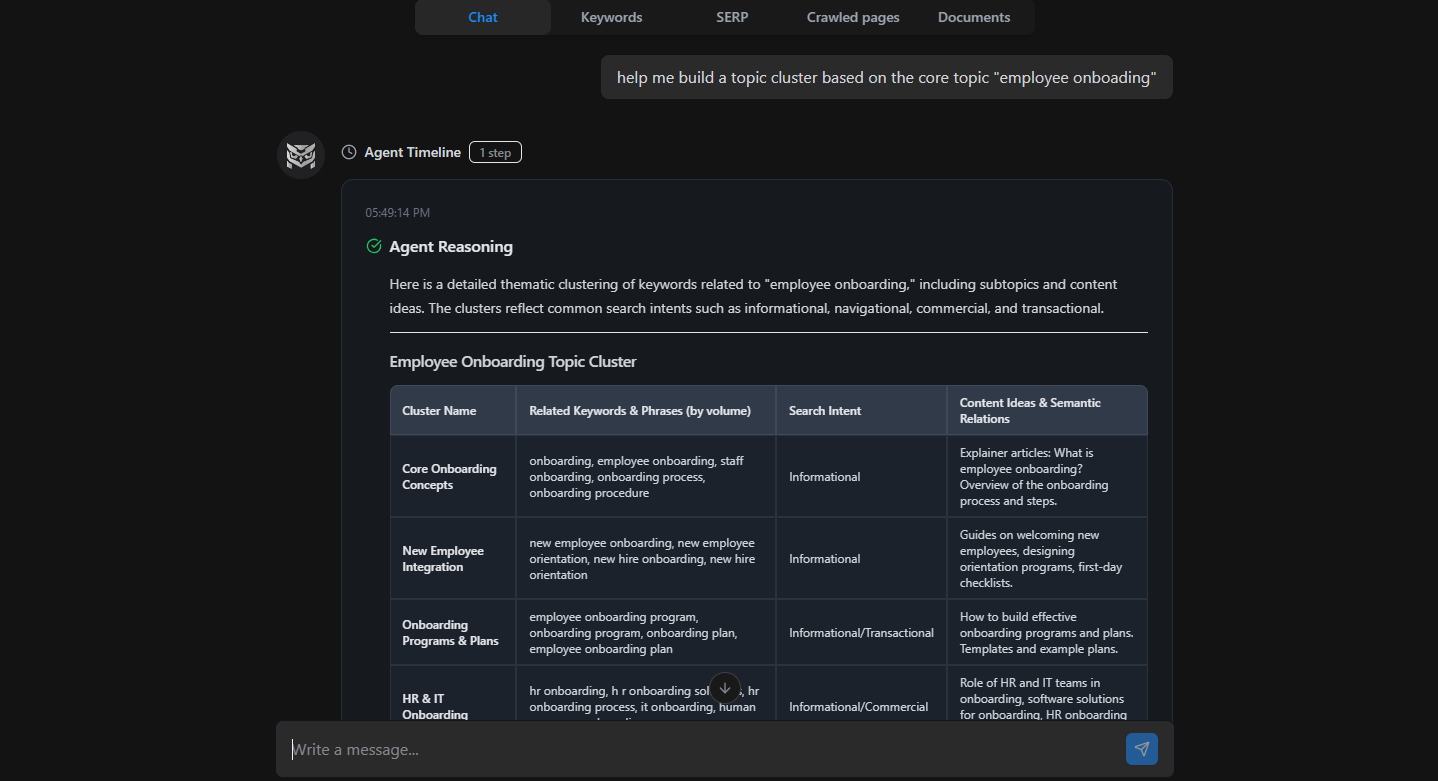View the Crawled pages tab
The image size is (1438, 781).
[x=852, y=17]
